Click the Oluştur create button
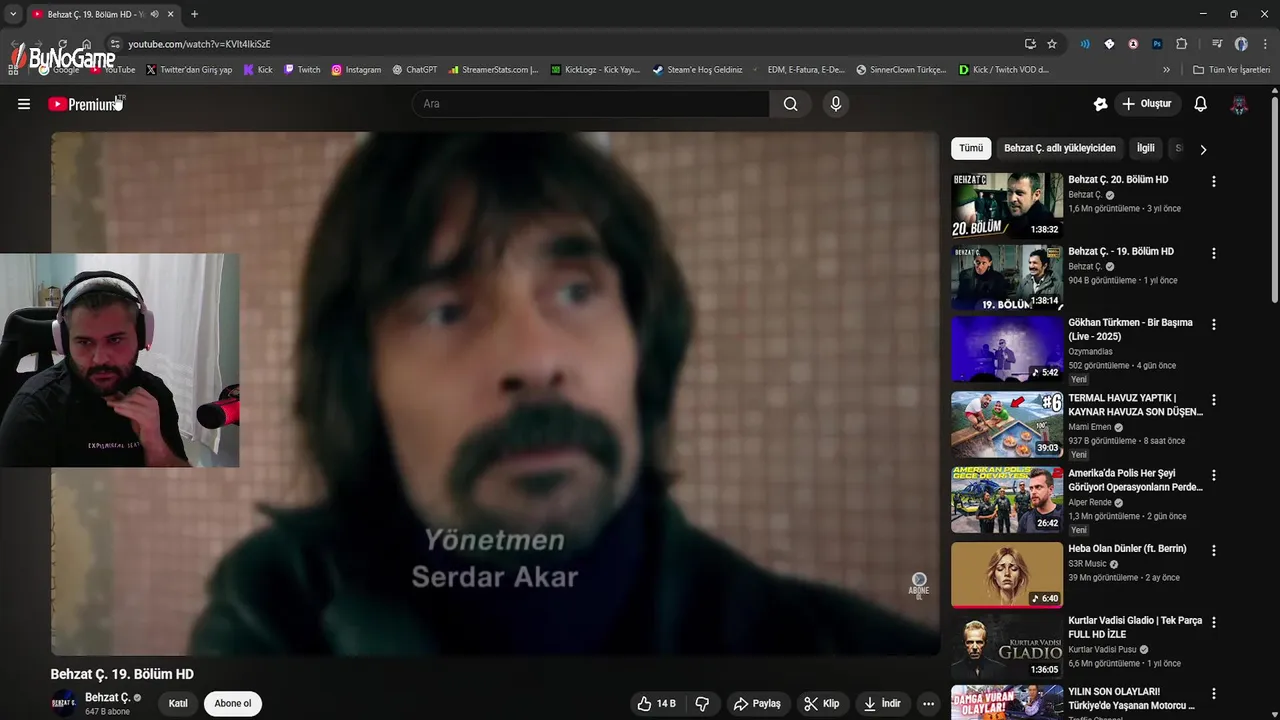Image resolution: width=1280 pixels, height=720 pixels. pos(1147,104)
